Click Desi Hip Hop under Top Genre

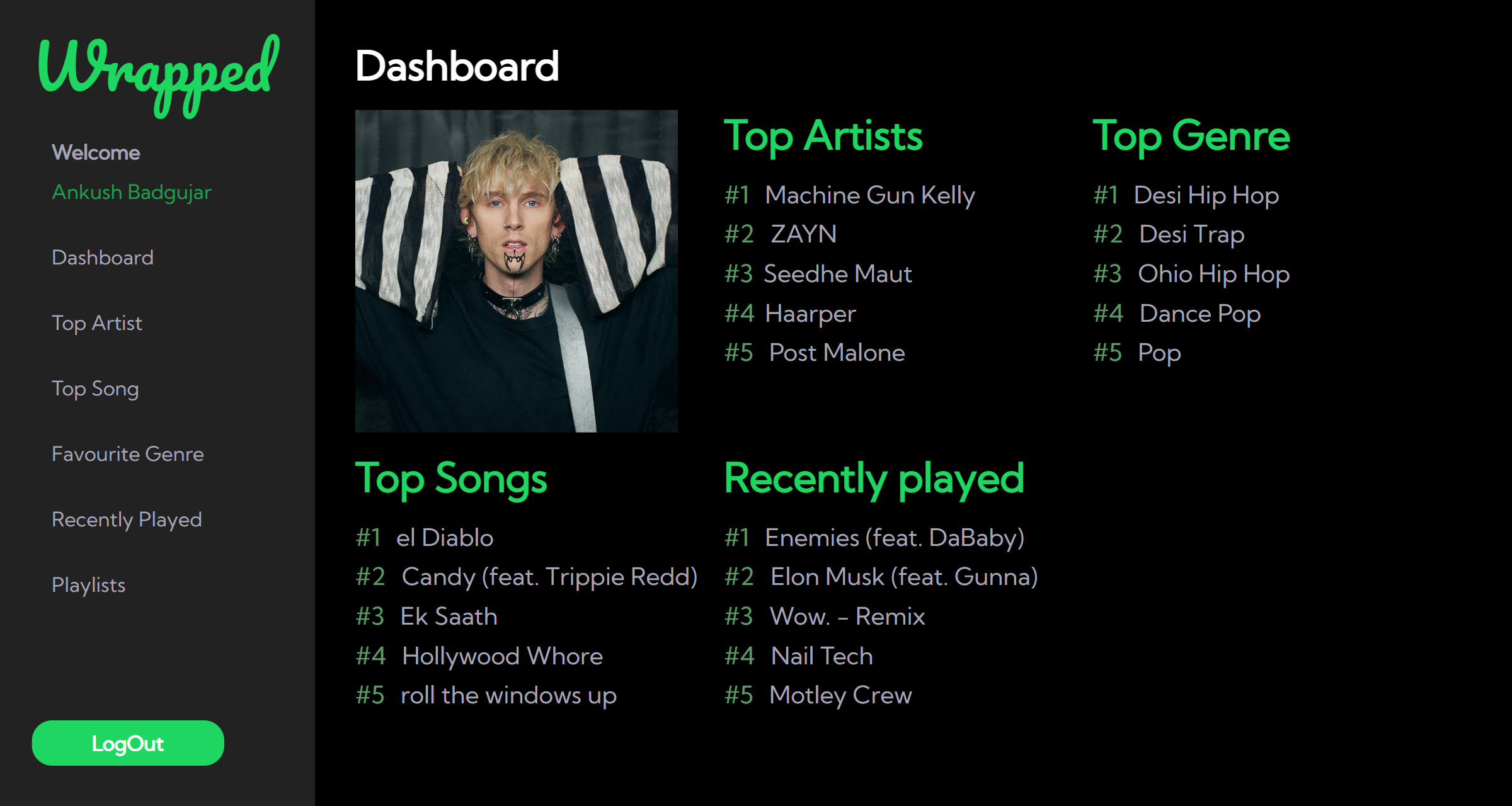(1206, 195)
